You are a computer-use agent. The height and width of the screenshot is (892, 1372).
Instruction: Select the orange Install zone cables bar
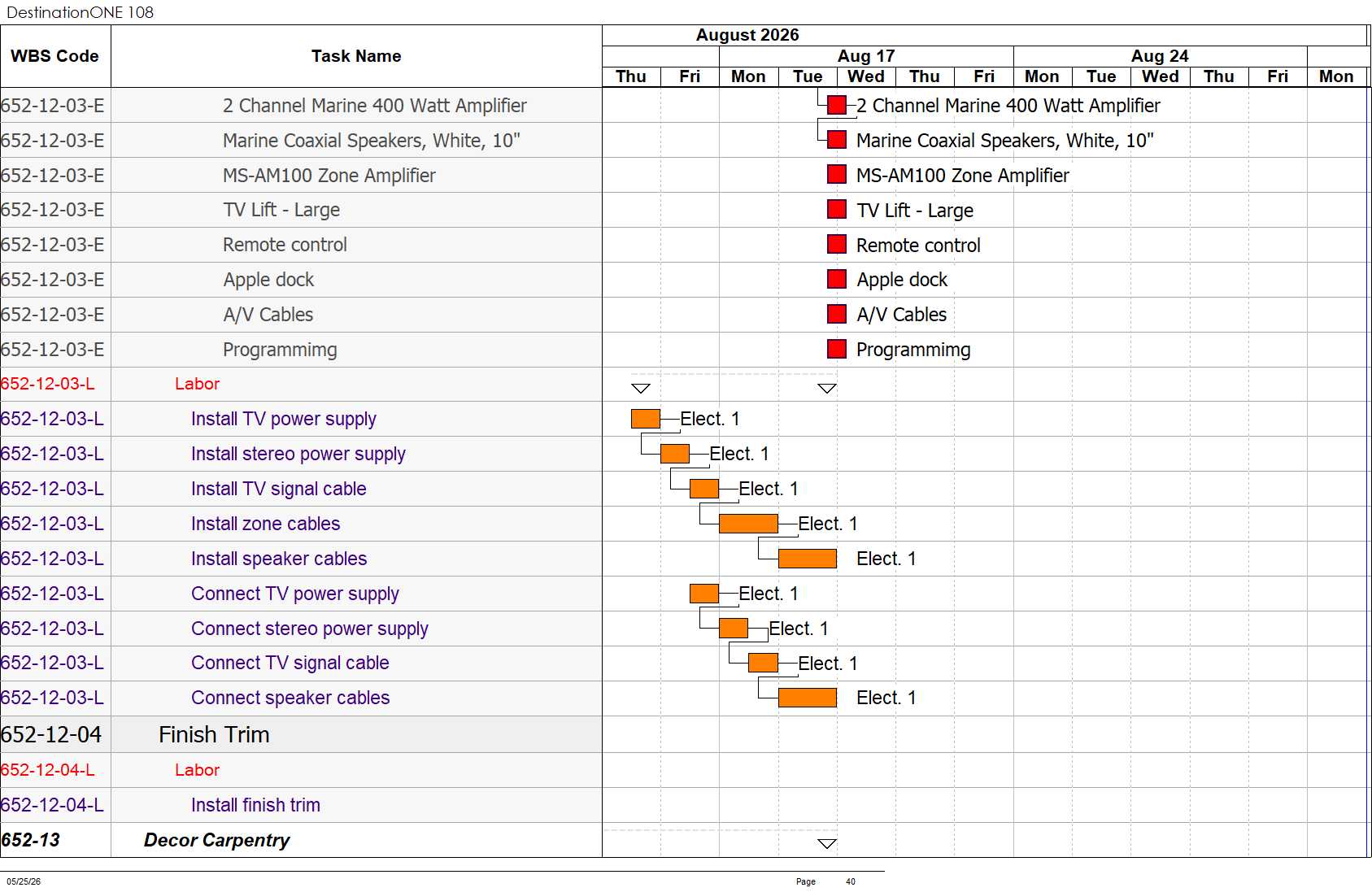(x=749, y=524)
